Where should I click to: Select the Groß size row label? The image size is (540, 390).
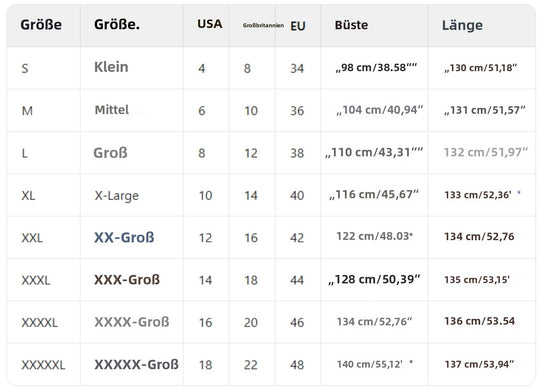110,153
